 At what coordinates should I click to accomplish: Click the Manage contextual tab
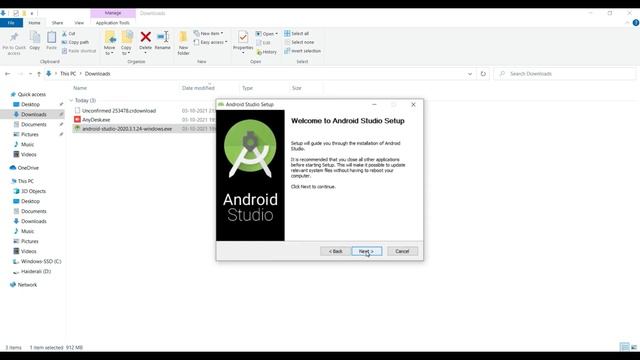coord(113,13)
